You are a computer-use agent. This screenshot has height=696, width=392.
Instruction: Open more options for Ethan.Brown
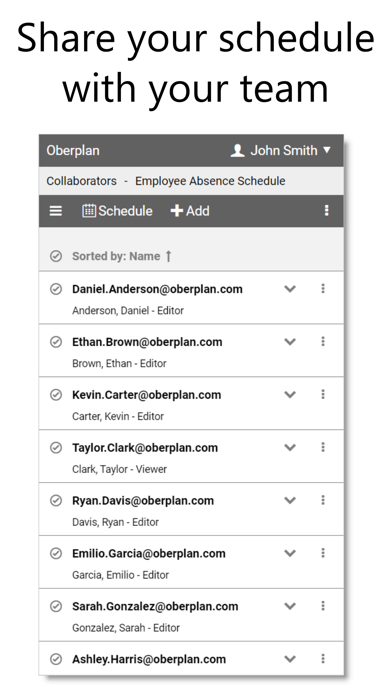[x=323, y=341]
